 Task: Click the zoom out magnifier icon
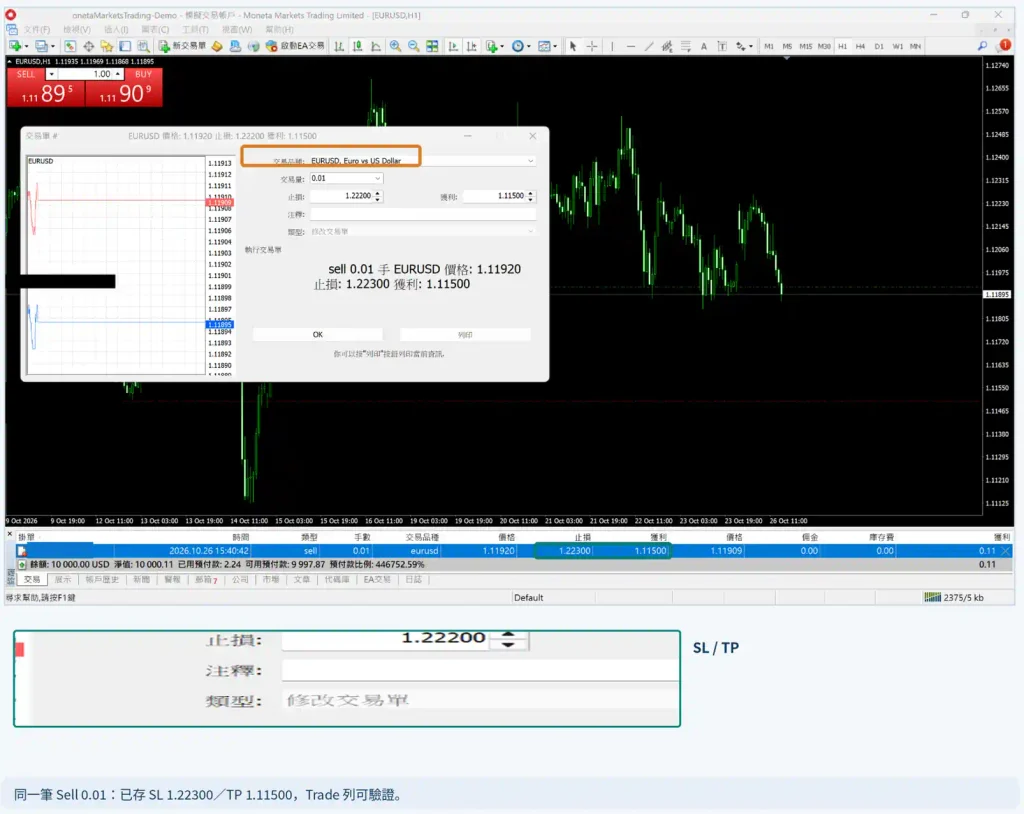[x=413, y=46]
